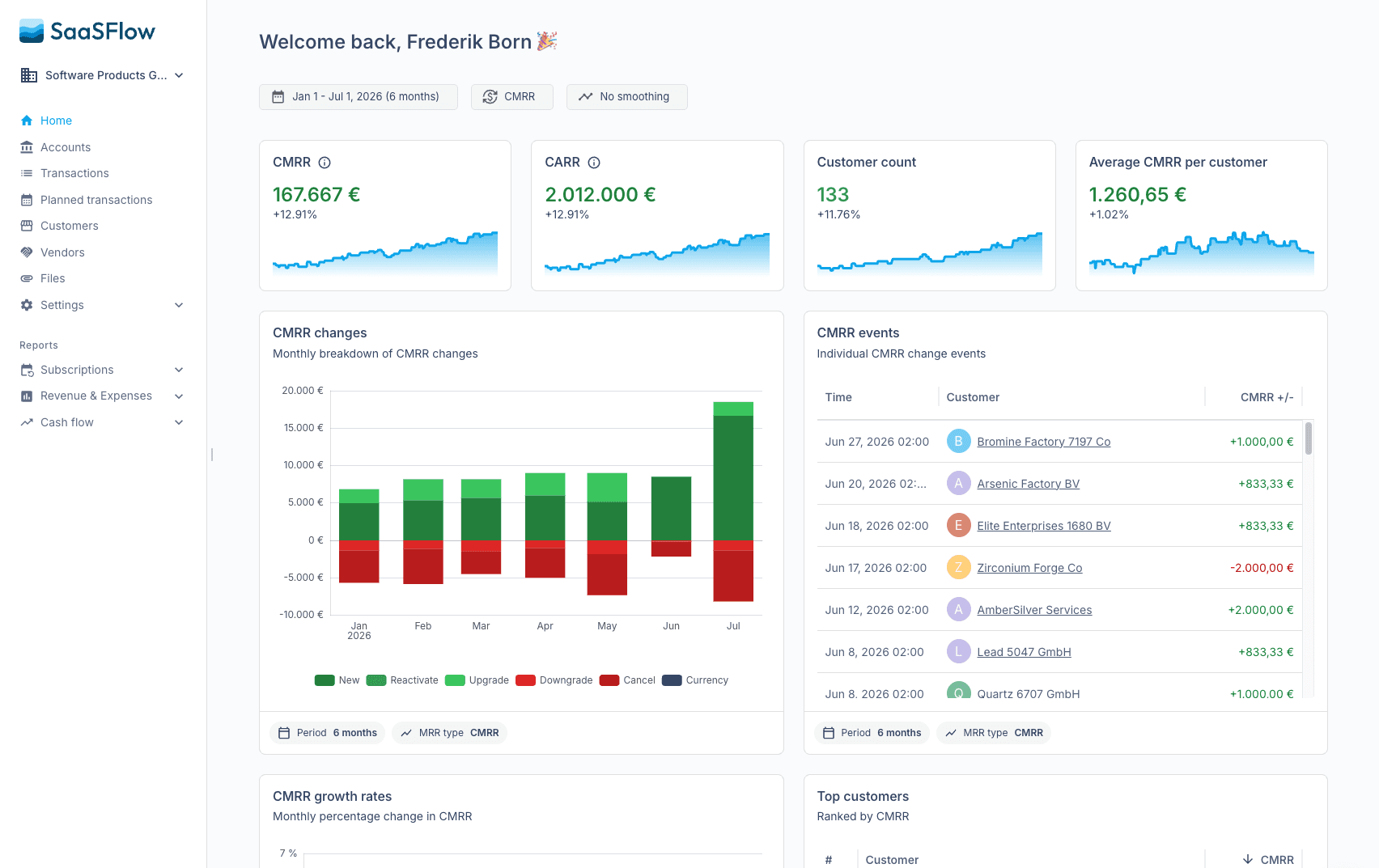
Task: Click the avatar for Bromine Factory 7197 Co
Action: pyautogui.click(x=958, y=441)
